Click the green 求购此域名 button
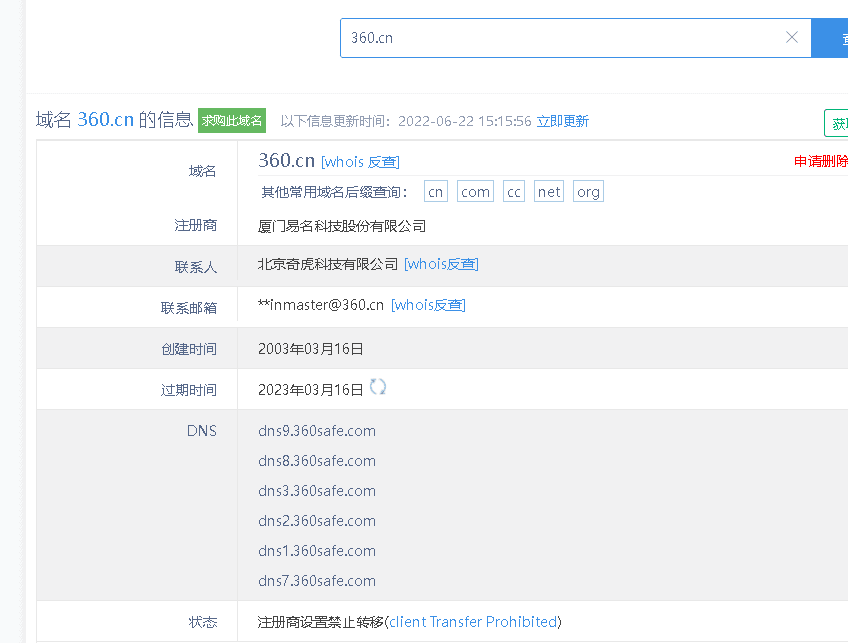The width and height of the screenshot is (848, 643). click(x=232, y=121)
